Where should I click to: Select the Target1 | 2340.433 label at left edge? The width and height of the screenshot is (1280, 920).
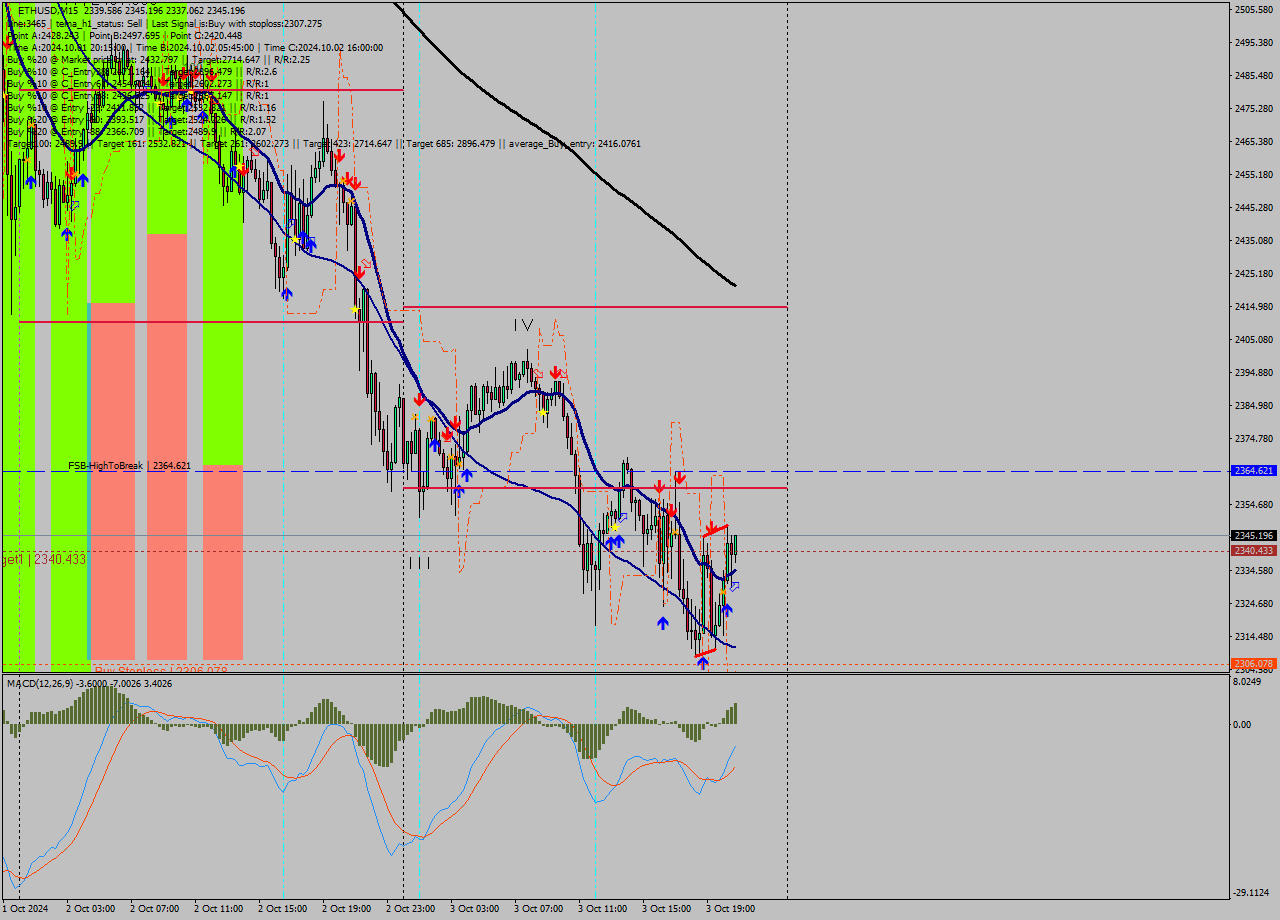pos(43,559)
